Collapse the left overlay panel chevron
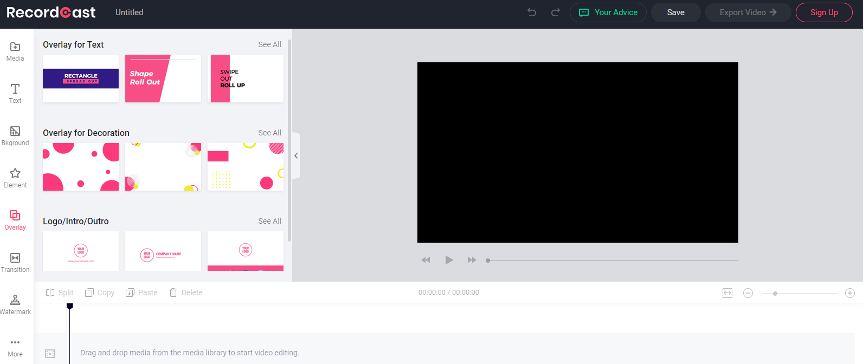The width and height of the screenshot is (864, 364). pos(296,156)
